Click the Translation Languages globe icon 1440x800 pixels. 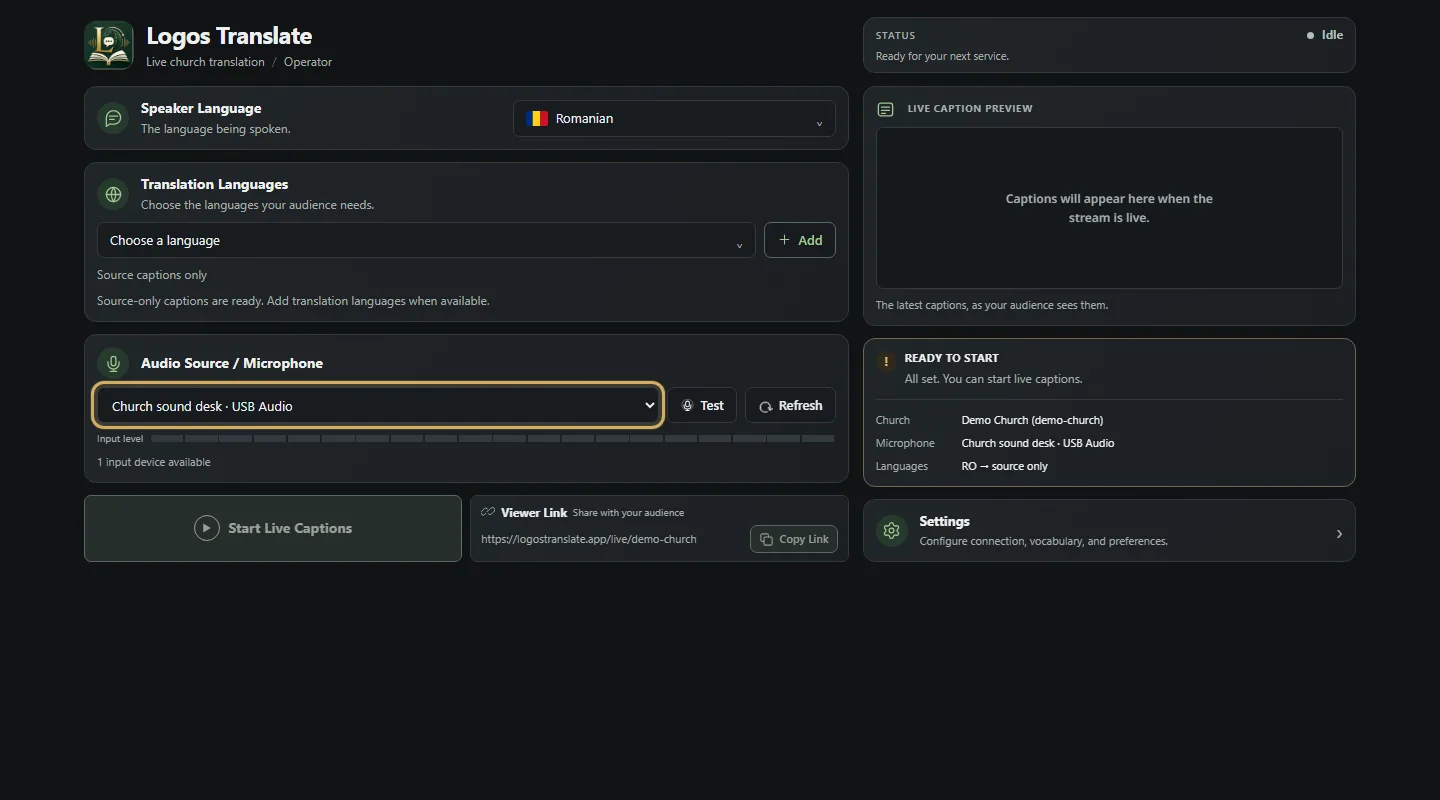pos(113,194)
